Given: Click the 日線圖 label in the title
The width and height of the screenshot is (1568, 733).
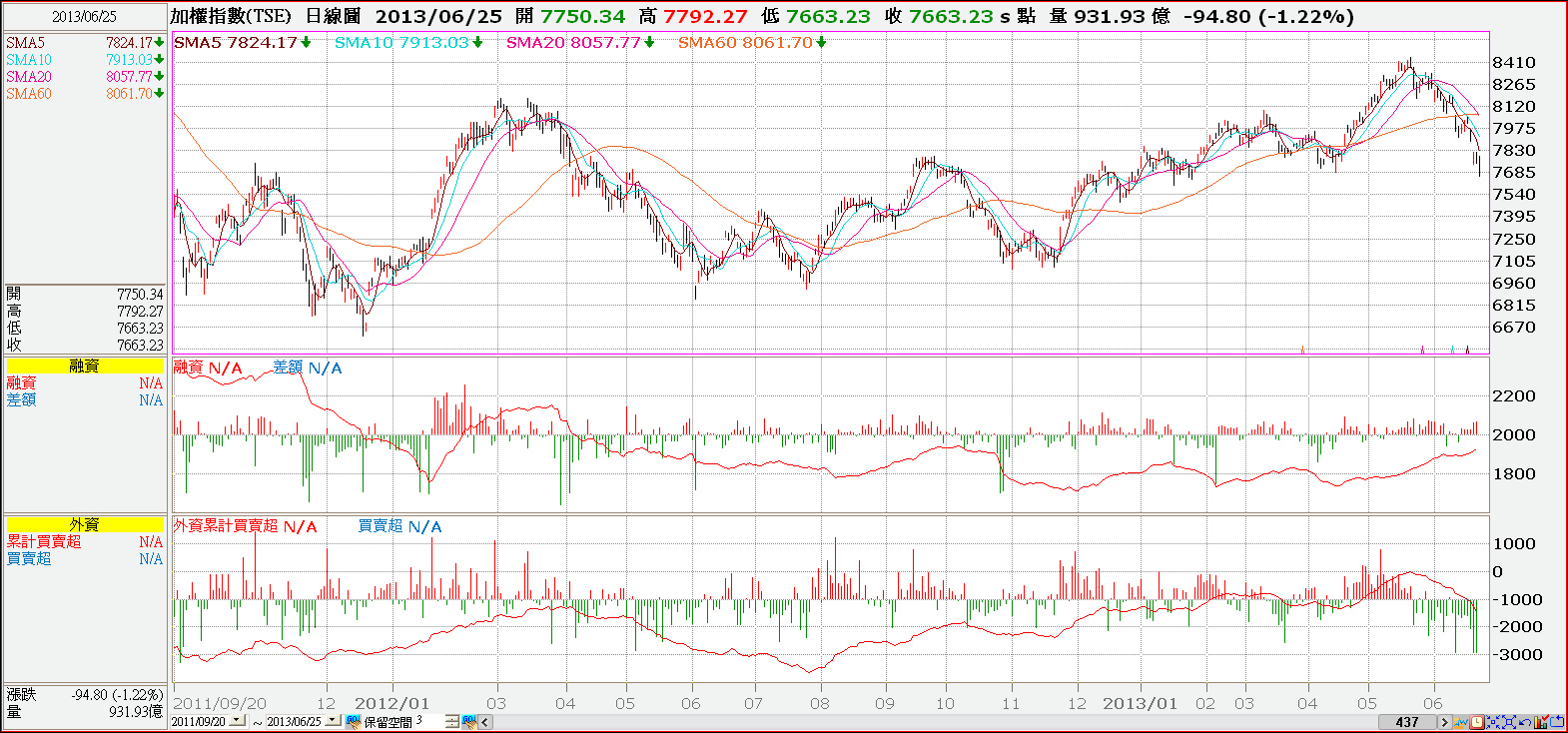Looking at the screenshot, I should (333, 16).
